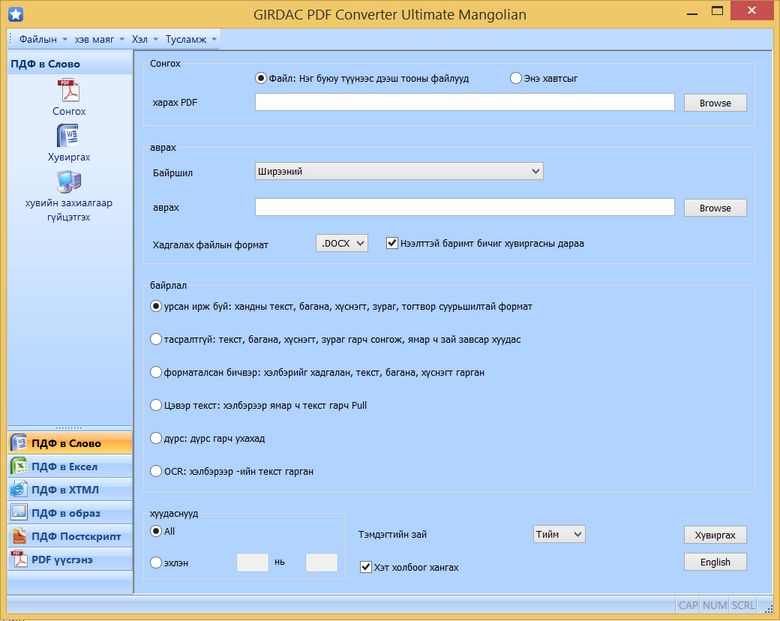Click the English language button

[x=715, y=562]
